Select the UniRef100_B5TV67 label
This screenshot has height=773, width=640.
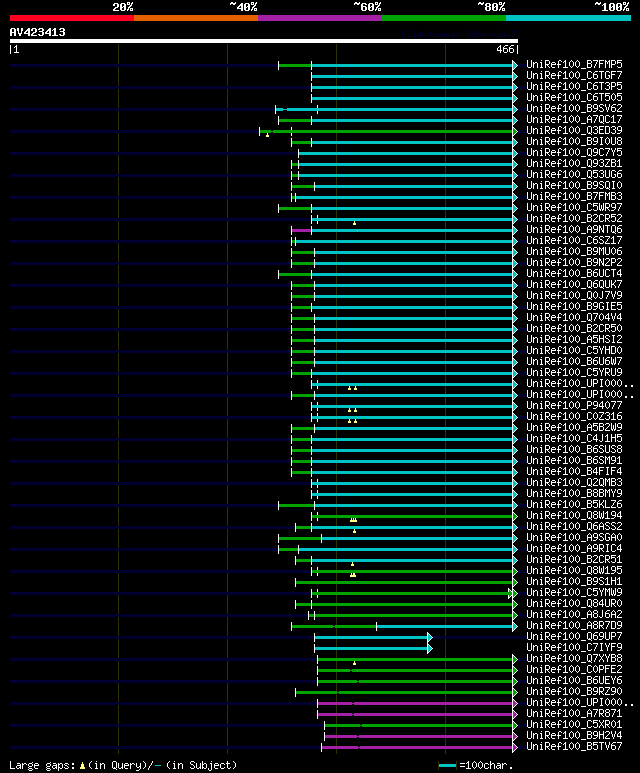(574, 746)
